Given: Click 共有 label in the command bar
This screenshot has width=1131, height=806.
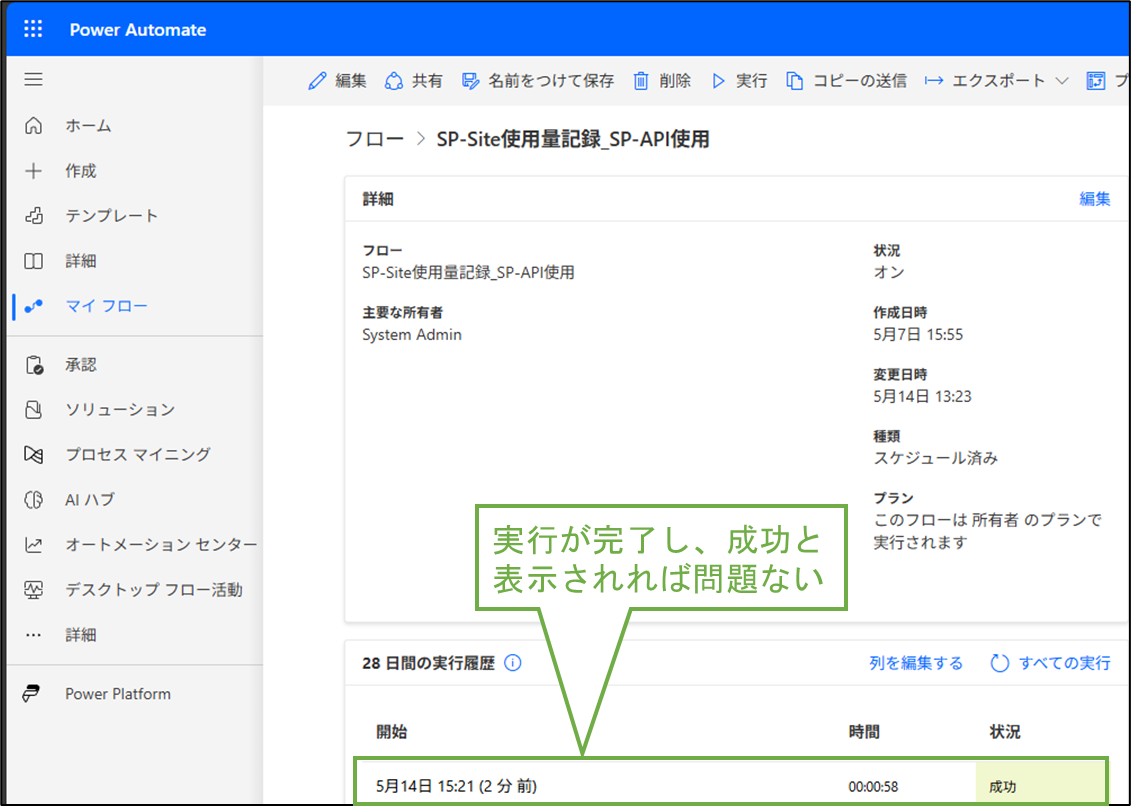Looking at the screenshot, I should point(427,81).
